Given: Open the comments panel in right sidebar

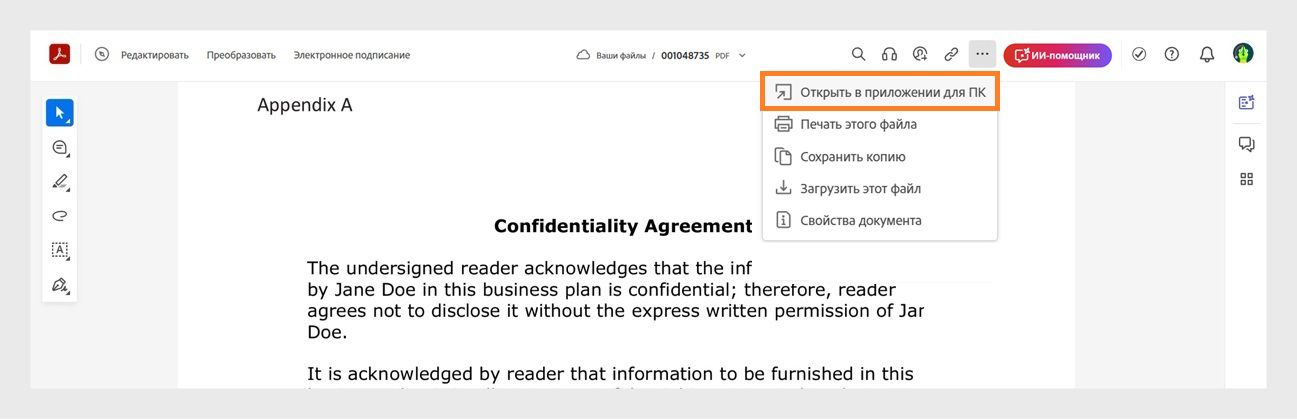Looking at the screenshot, I should (x=1246, y=144).
